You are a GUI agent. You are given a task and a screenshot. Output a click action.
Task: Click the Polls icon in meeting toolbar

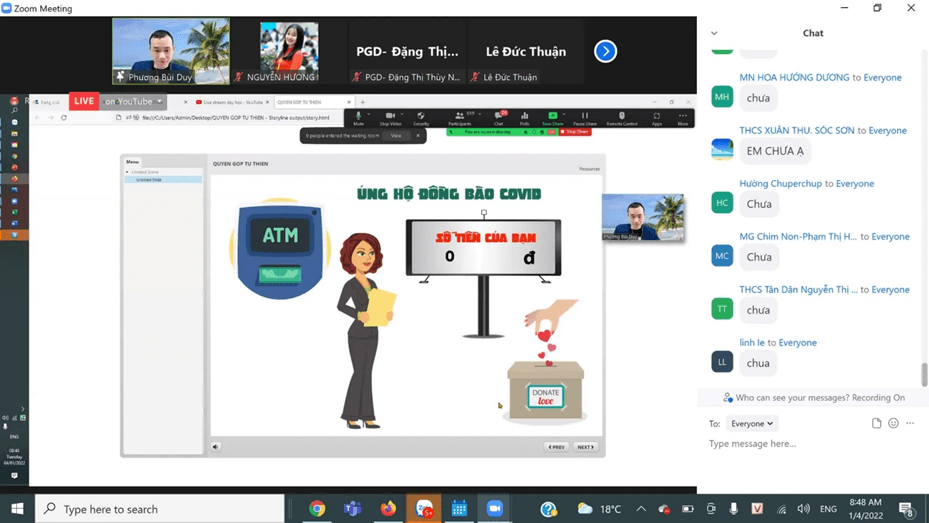(x=524, y=116)
